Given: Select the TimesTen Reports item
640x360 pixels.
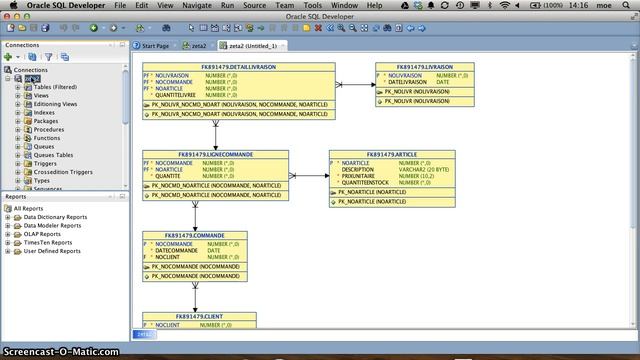Looking at the screenshot, I should pyautogui.click(x=48, y=242).
